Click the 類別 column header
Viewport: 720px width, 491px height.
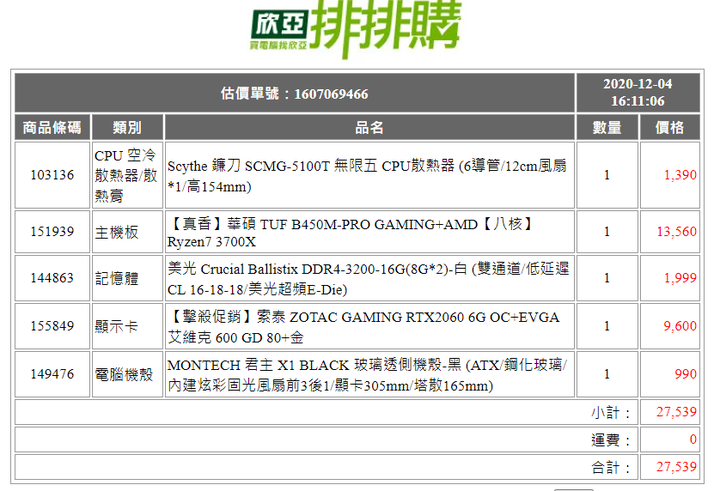[x=127, y=127]
